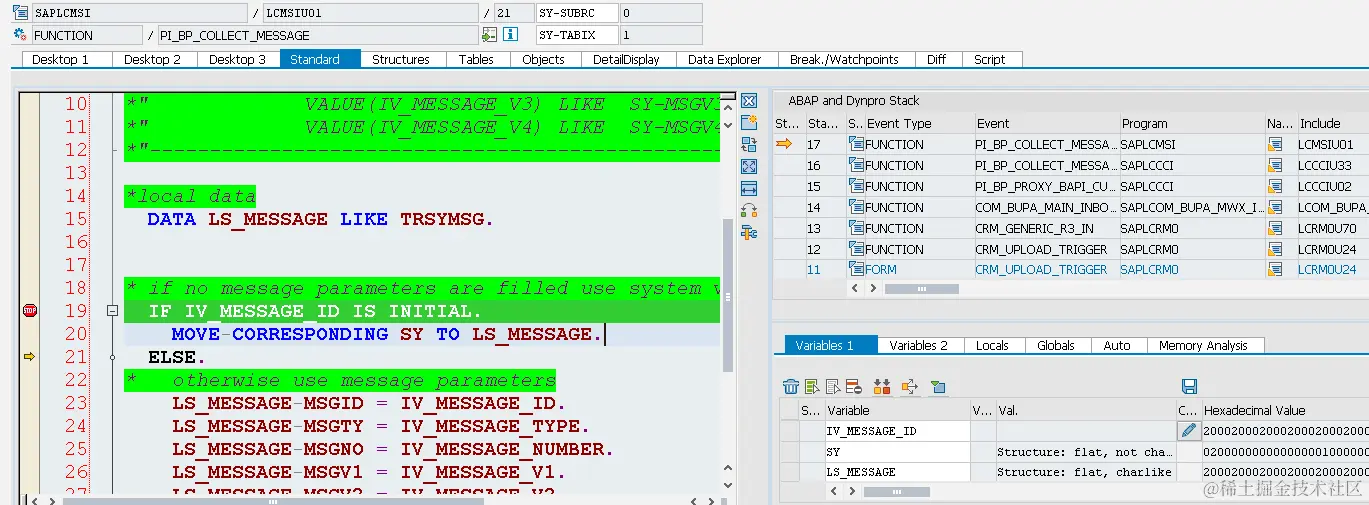
Task: Click the Hexadecimal Value column header
Action: click(x=1285, y=410)
